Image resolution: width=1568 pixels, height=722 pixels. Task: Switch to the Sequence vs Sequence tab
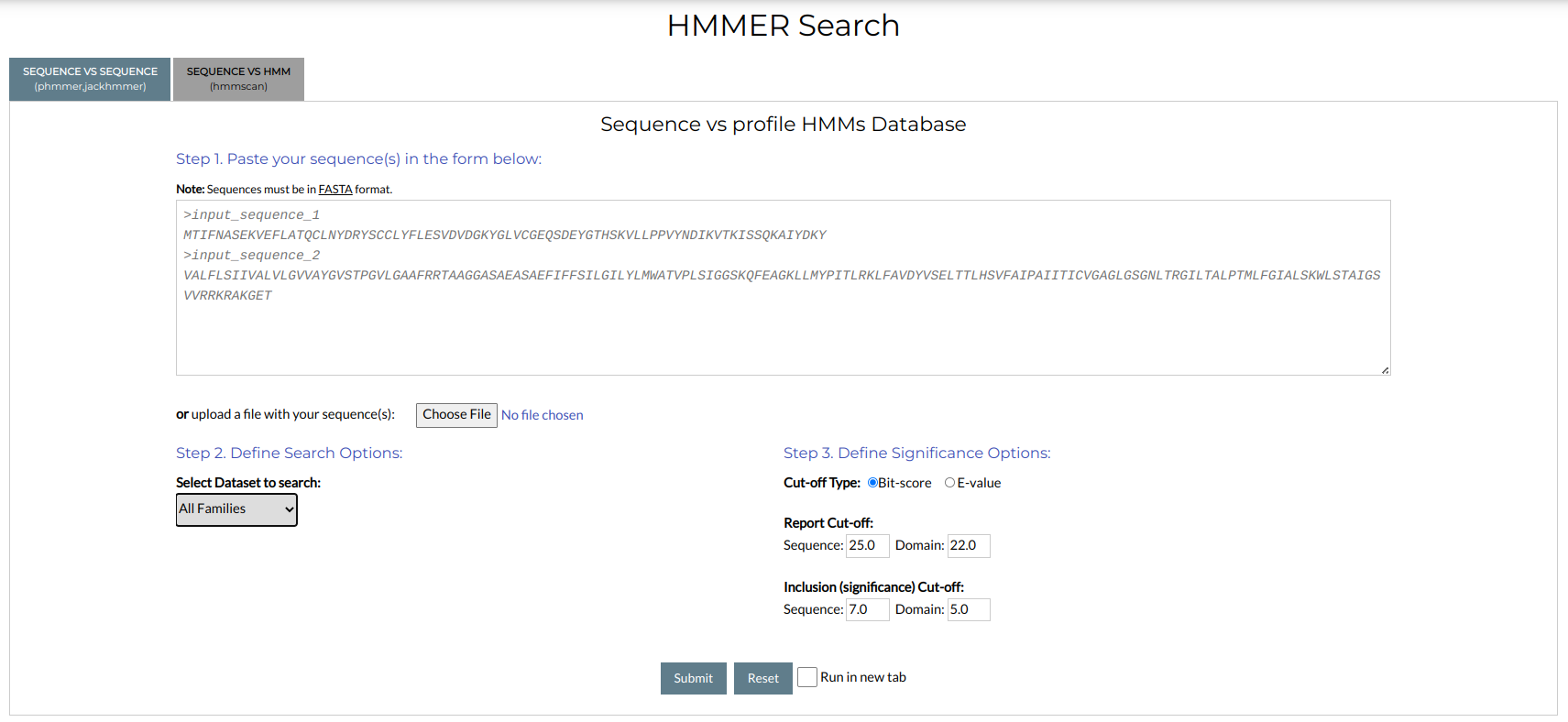pyautogui.click(x=90, y=79)
